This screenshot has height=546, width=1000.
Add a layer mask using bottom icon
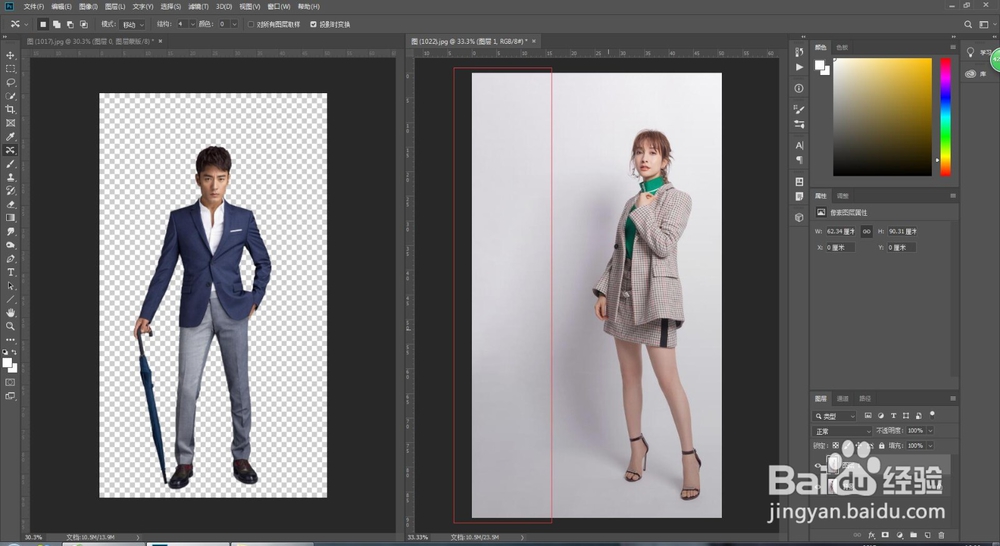pyautogui.click(x=885, y=535)
